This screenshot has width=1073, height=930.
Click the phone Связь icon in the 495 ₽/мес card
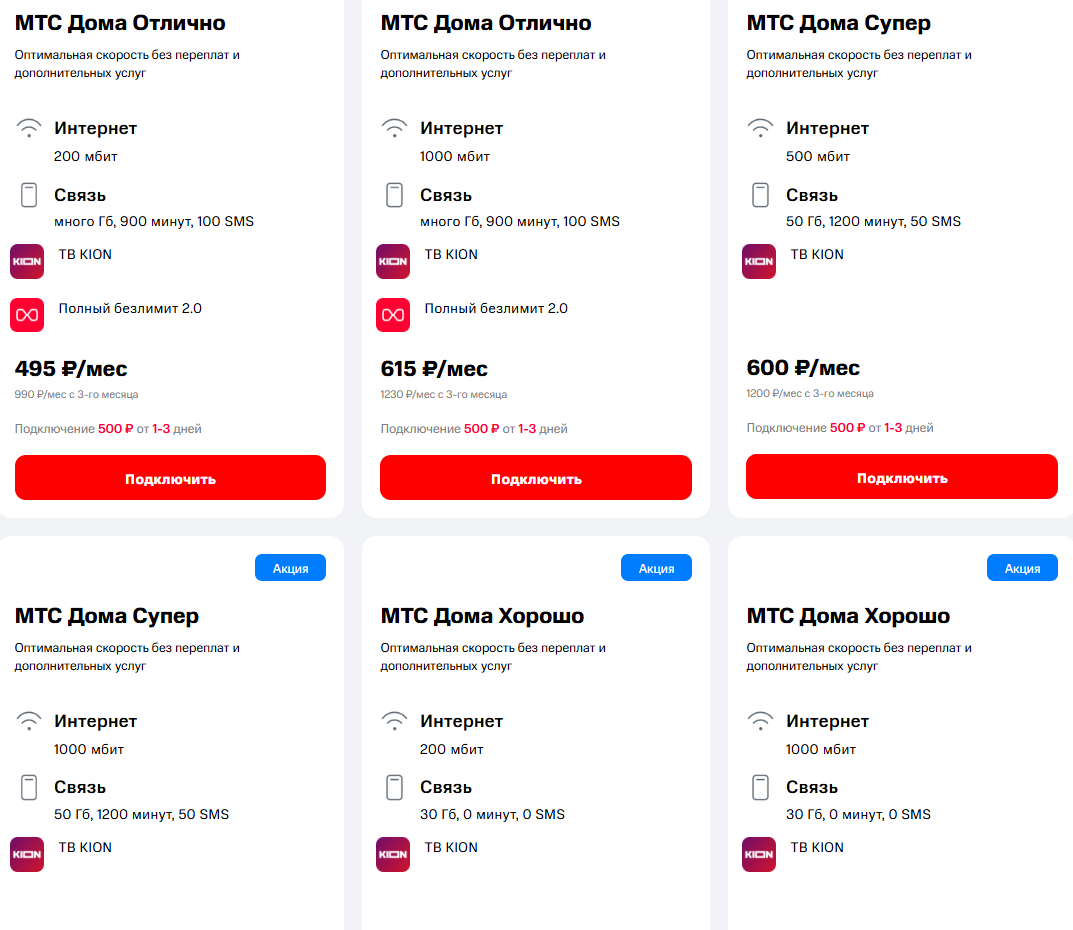click(29, 195)
